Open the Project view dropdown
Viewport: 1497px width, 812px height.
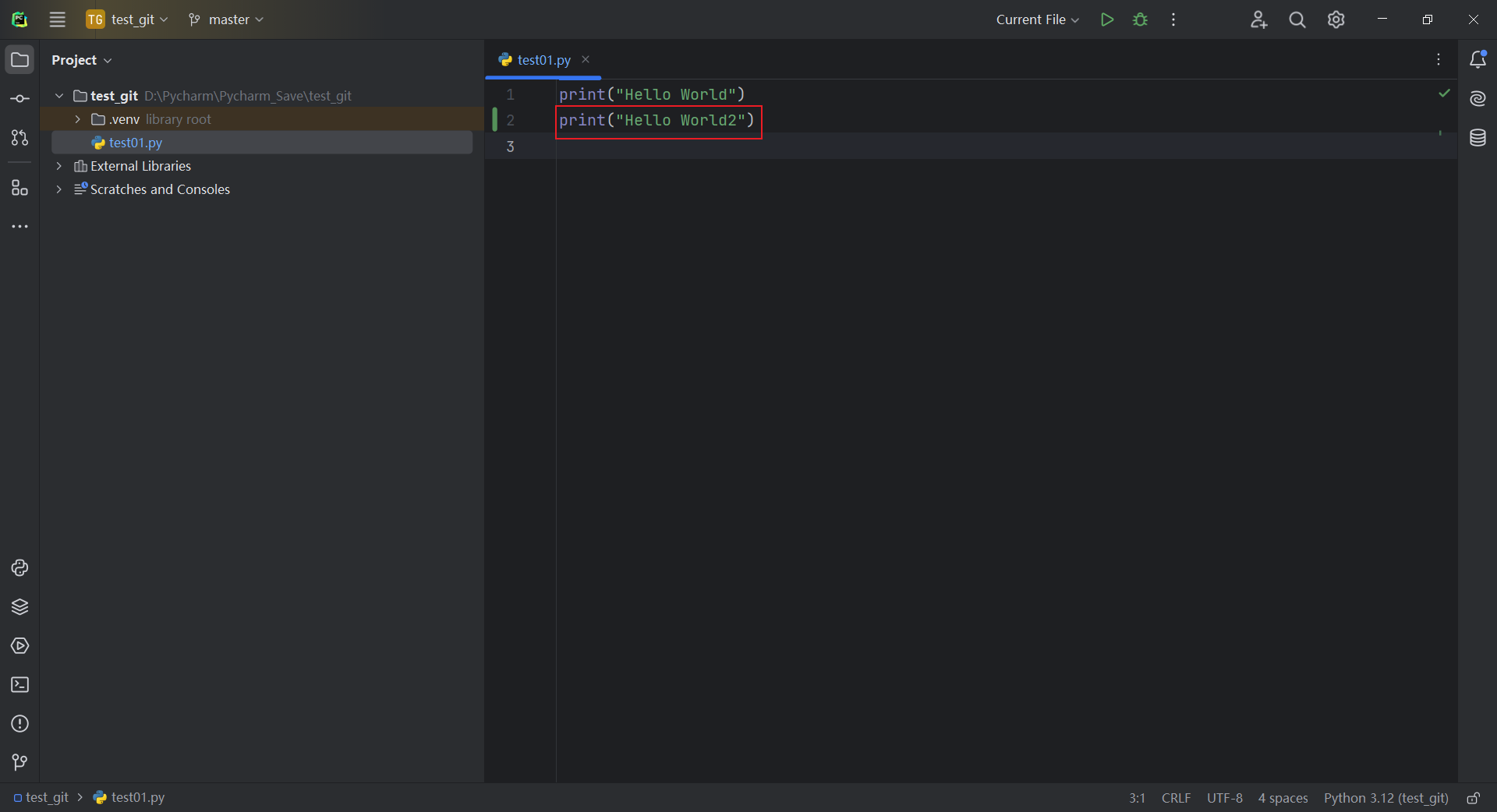(x=82, y=60)
